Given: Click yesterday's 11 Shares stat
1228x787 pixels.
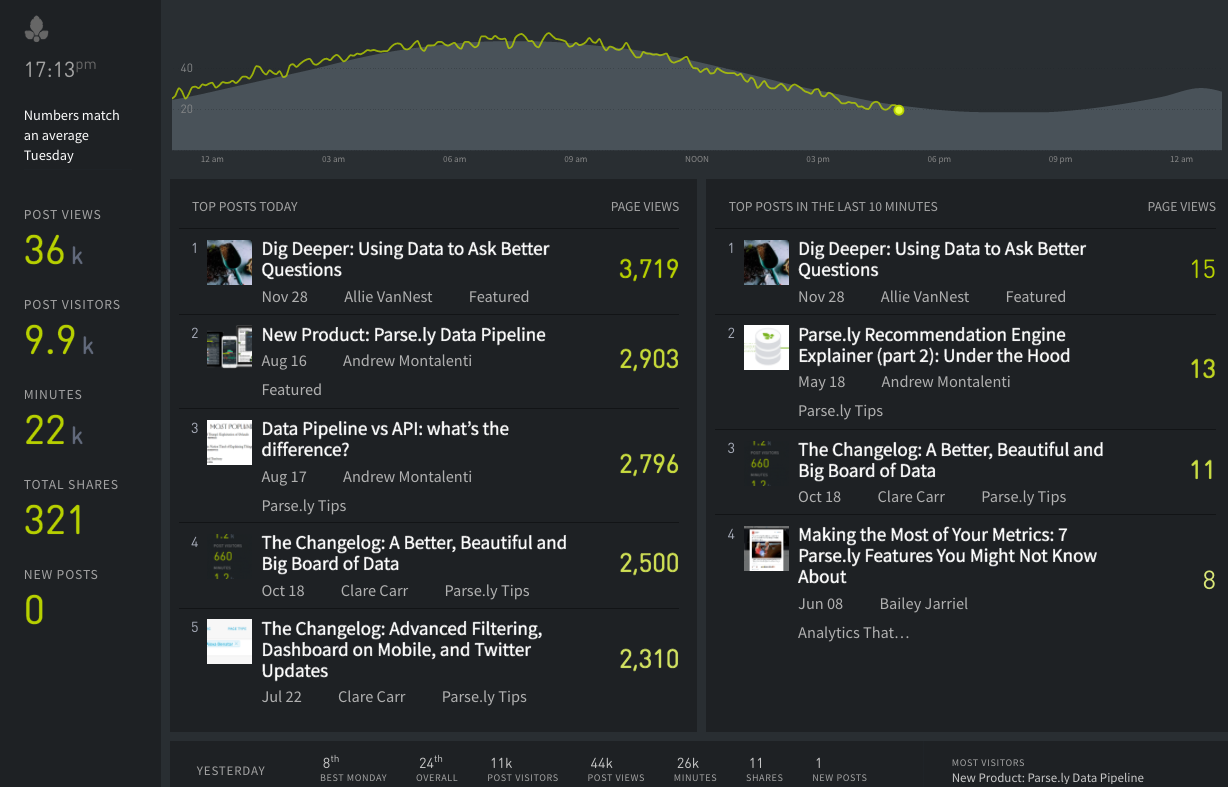Looking at the screenshot, I should click(x=762, y=769).
